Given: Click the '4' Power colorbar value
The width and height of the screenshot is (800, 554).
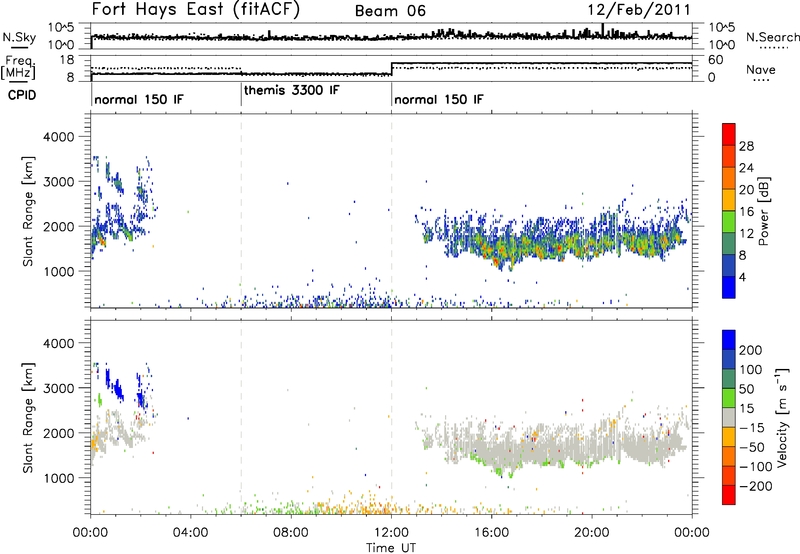Looking at the screenshot, I should tap(742, 277).
